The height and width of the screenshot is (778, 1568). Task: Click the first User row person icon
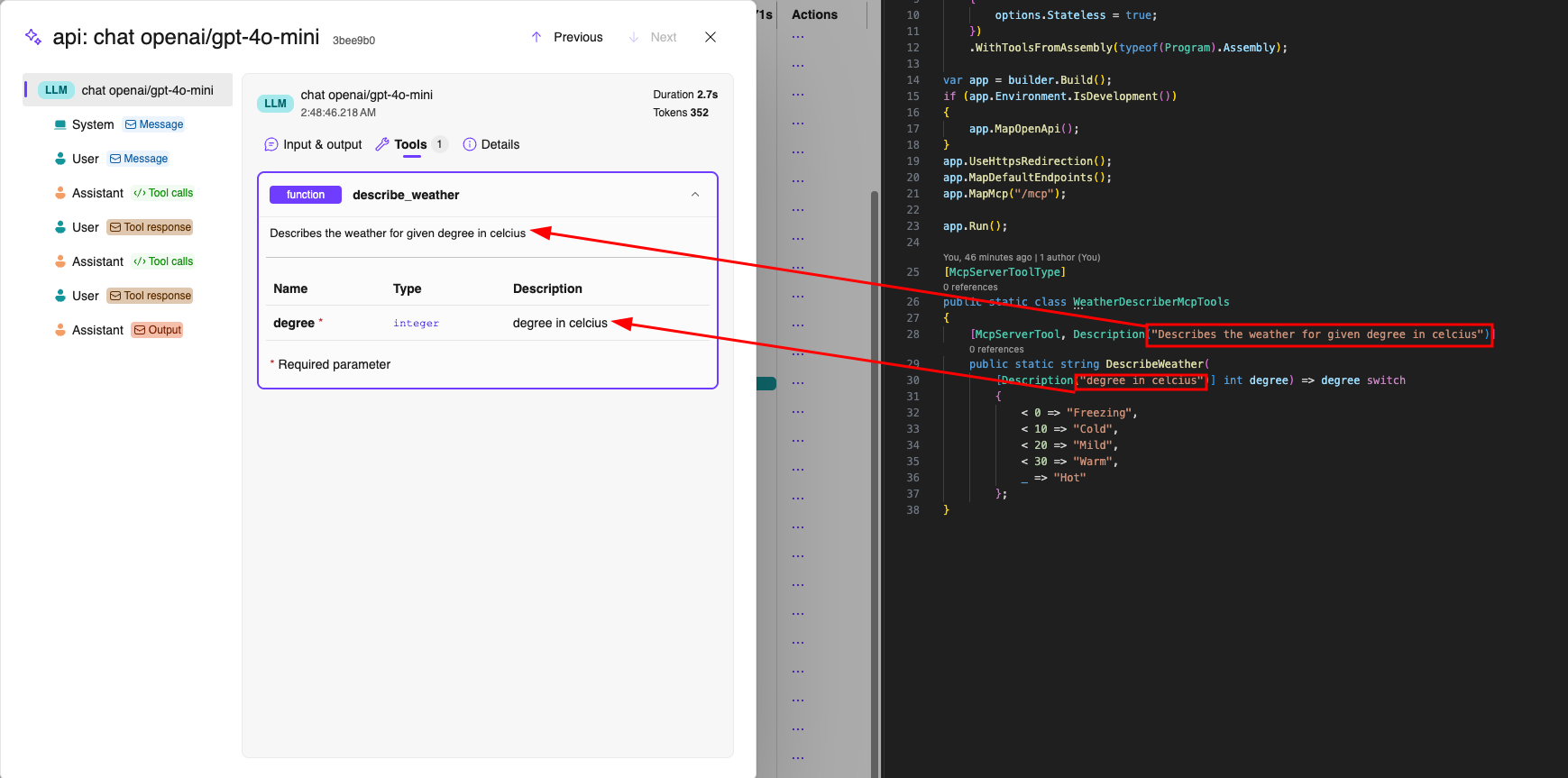(x=60, y=159)
